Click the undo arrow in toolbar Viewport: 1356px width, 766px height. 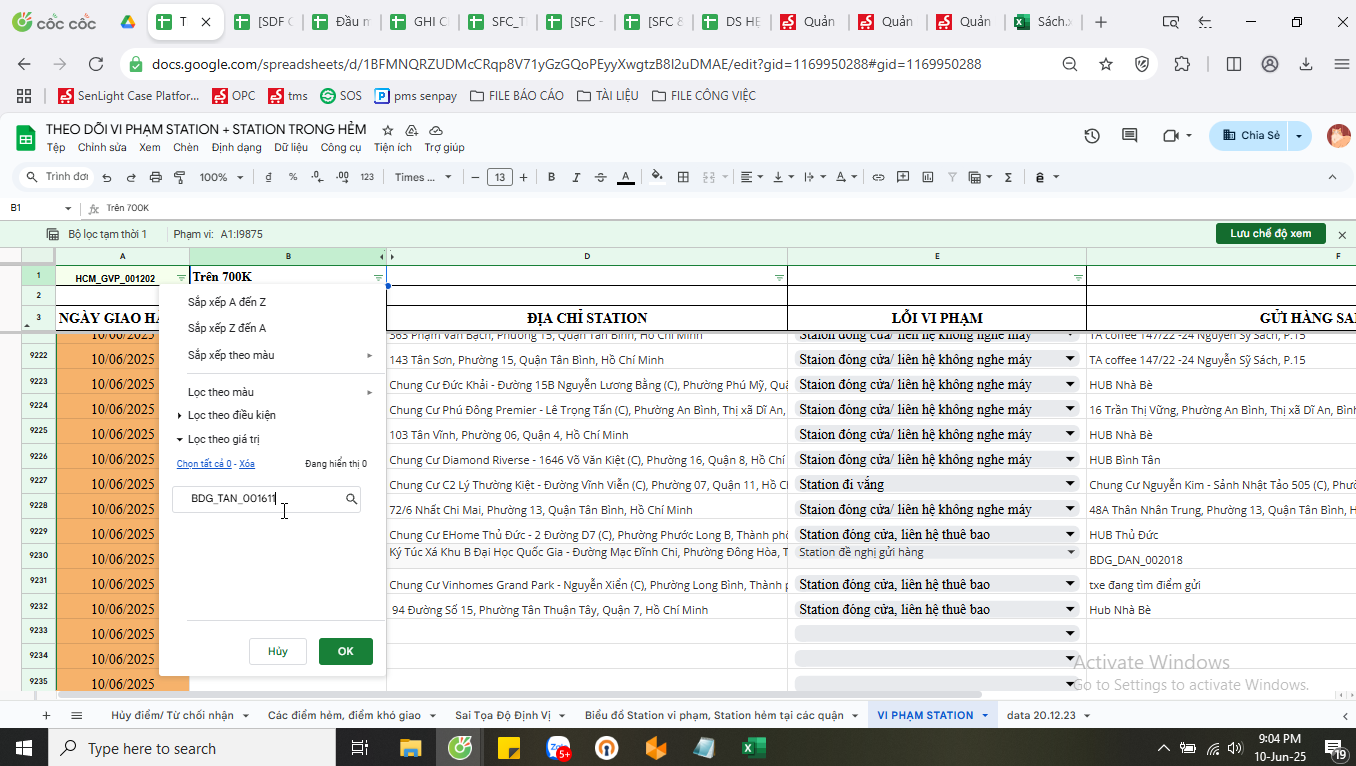tap(106, 177)
